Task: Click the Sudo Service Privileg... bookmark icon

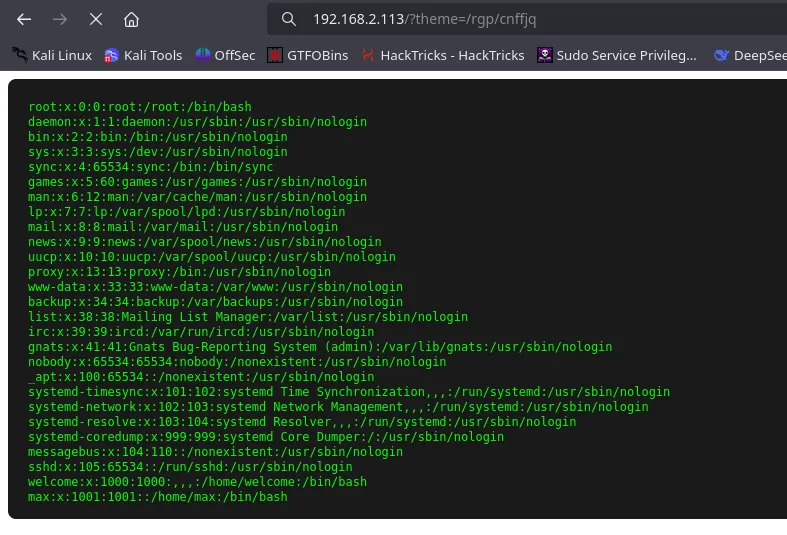Action: tap(545, 55)
